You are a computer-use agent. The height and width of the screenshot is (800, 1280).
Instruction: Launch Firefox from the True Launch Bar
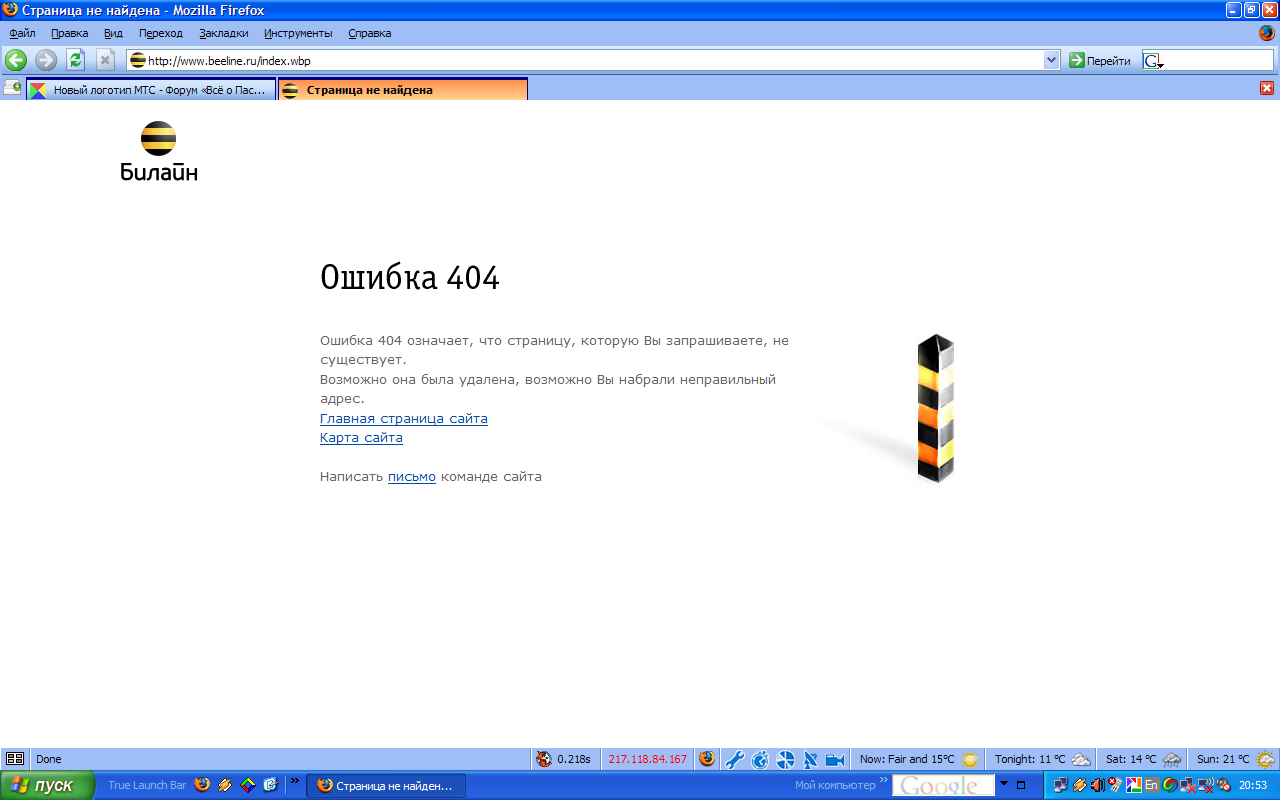tap(203, 785)
